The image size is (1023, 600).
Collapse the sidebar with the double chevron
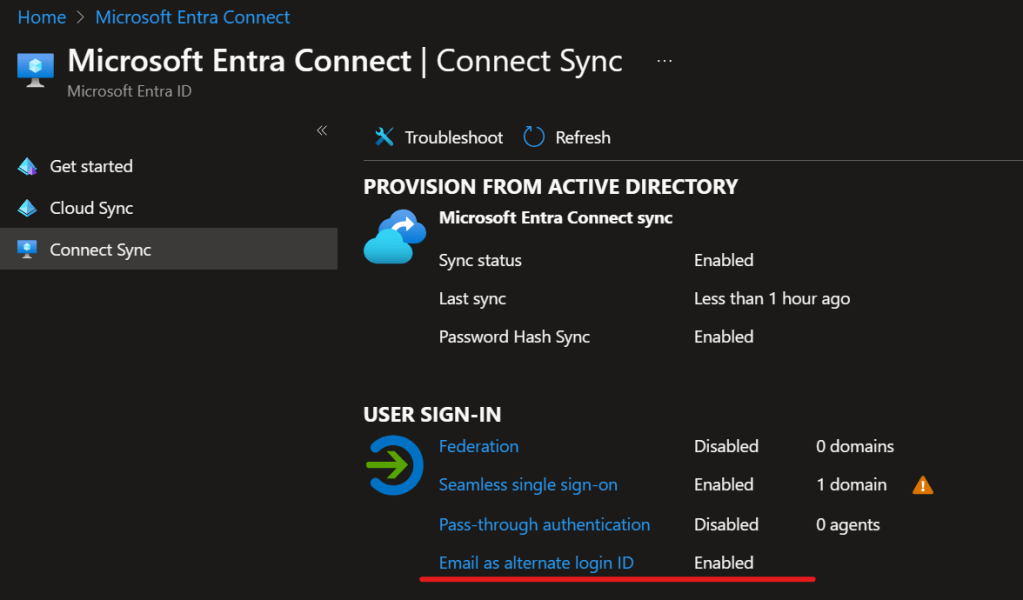322,131
